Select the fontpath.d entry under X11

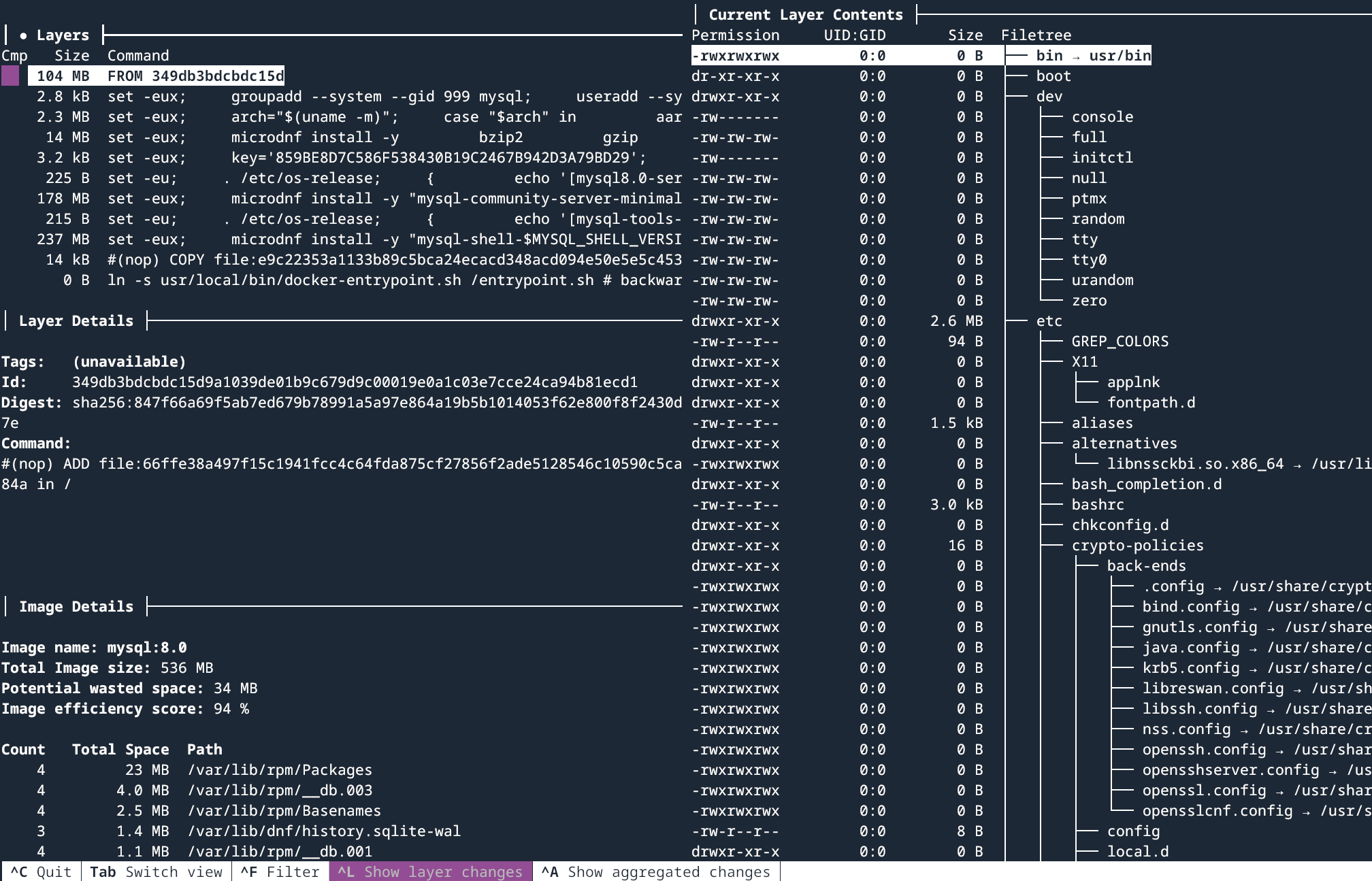(1151, 403)
